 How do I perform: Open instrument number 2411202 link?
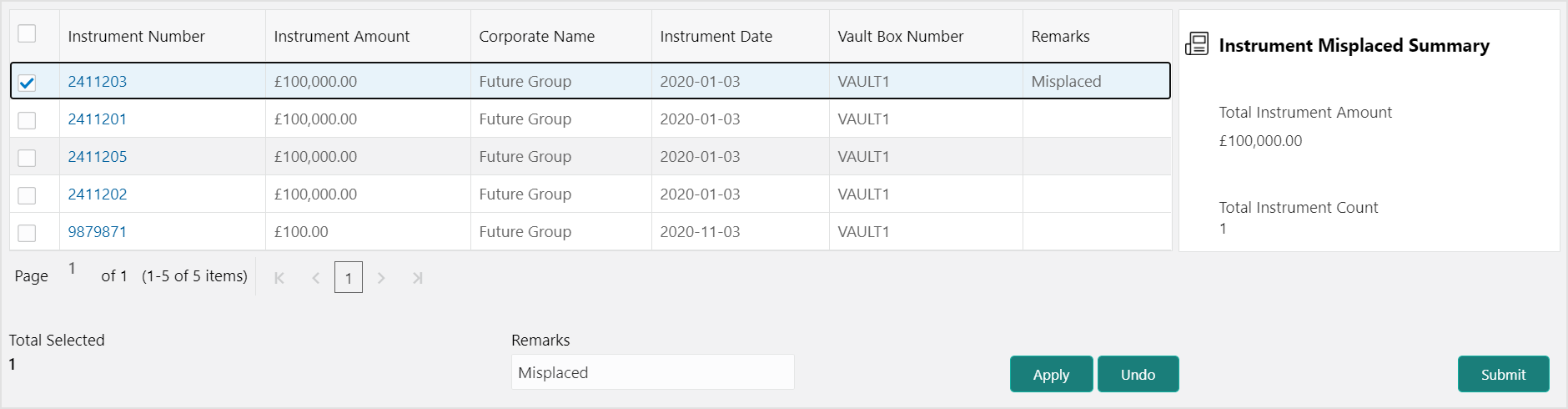click(98, 194)
